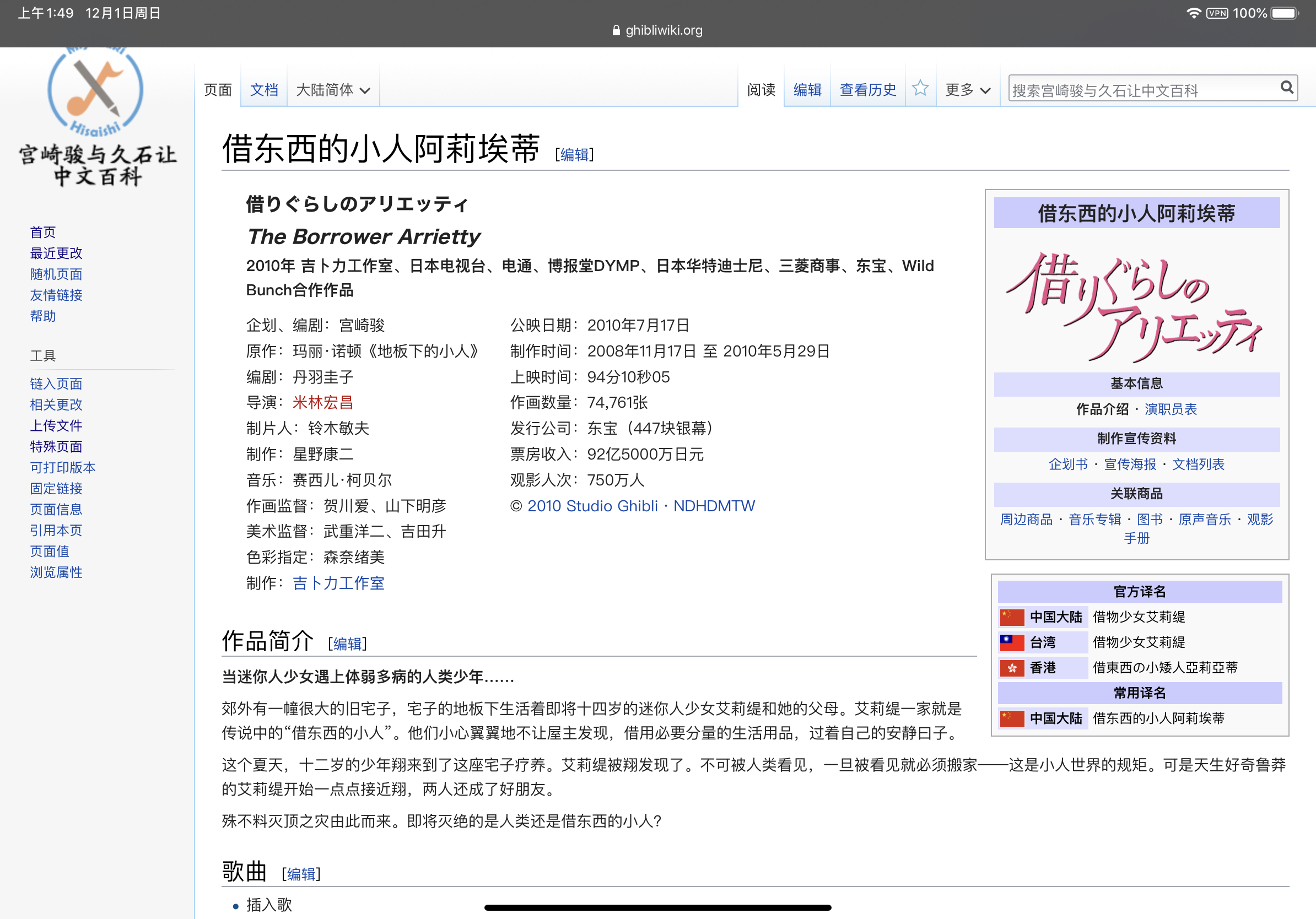1316x919 pixels.
Task: Go to 首页 in sidebar
Action: (43, 232)
